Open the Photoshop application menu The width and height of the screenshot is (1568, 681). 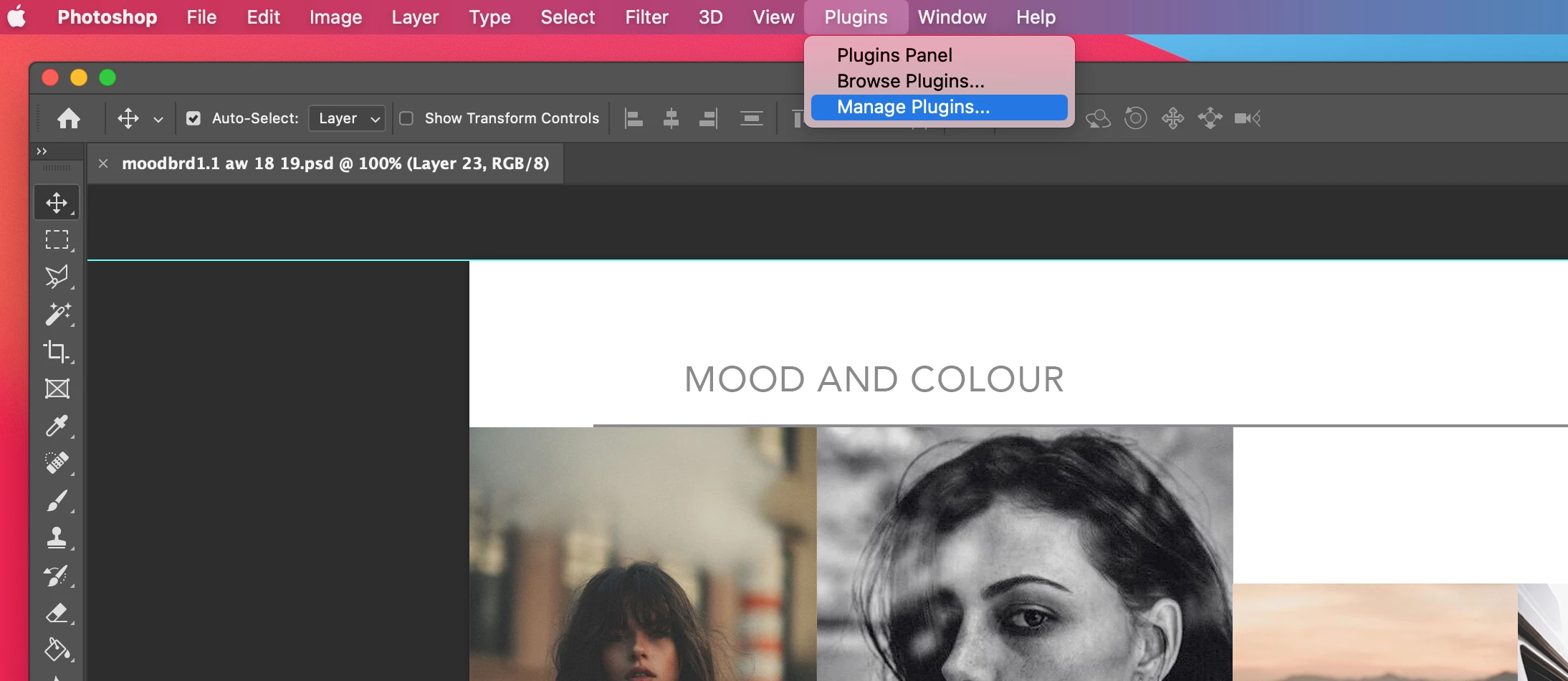point(107,17)
